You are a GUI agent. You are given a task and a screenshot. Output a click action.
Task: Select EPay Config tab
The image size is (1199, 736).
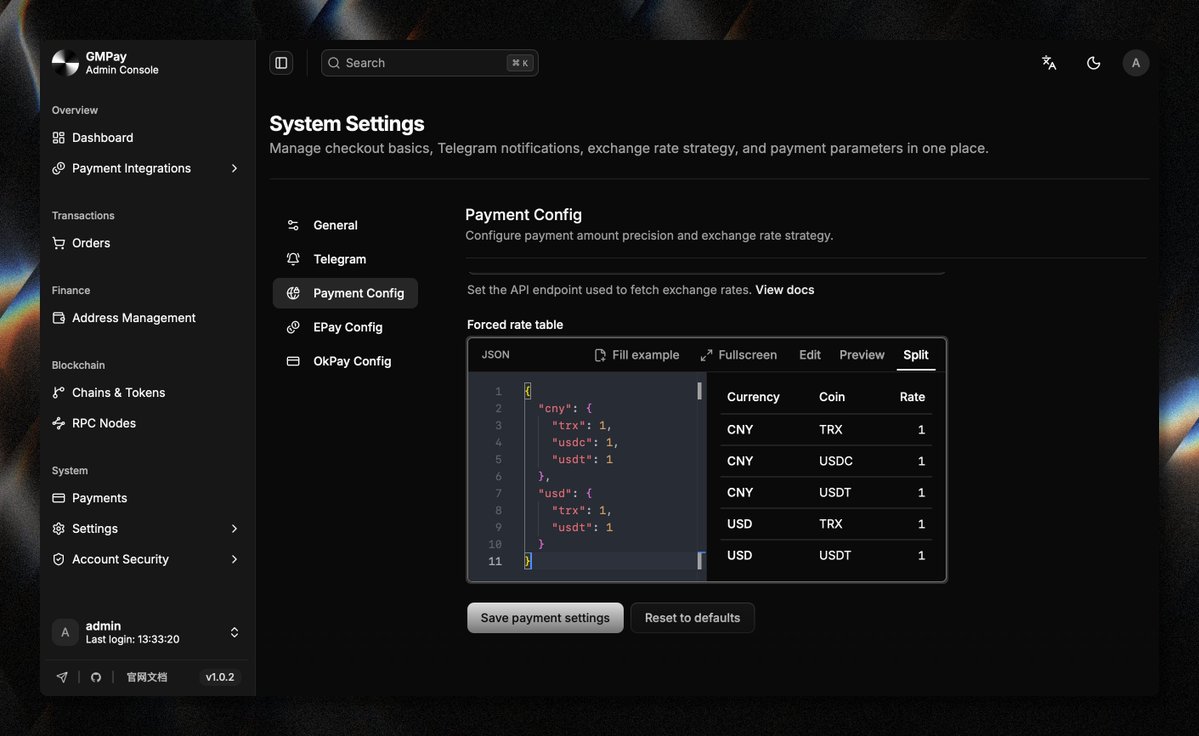tap(345, 327)
